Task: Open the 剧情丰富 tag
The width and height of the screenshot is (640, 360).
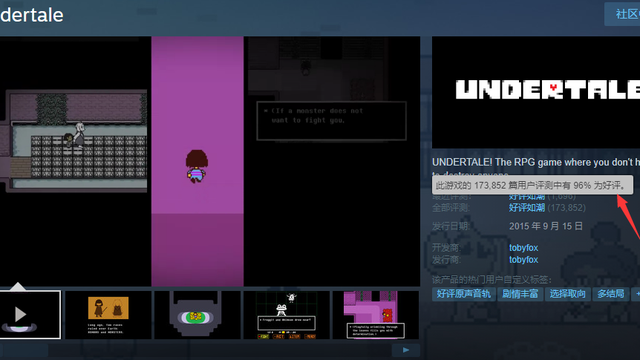Action: [x=520, y=294]
